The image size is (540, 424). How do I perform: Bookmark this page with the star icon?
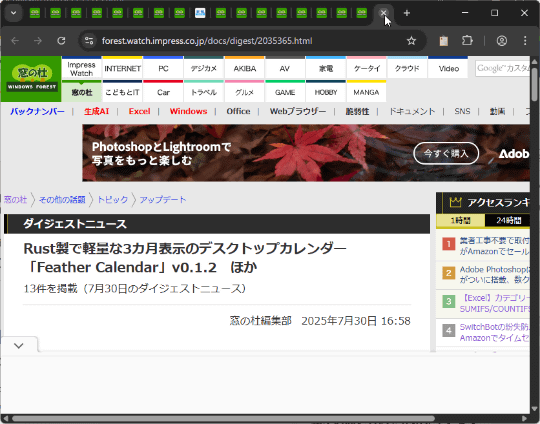point(411,41)
